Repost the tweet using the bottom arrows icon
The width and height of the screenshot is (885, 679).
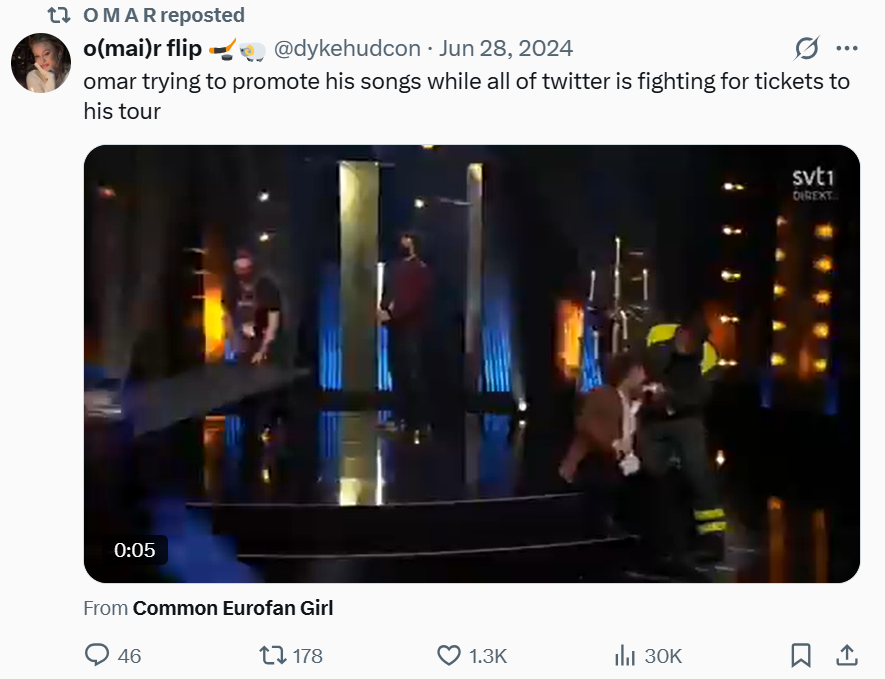(271, 655)
